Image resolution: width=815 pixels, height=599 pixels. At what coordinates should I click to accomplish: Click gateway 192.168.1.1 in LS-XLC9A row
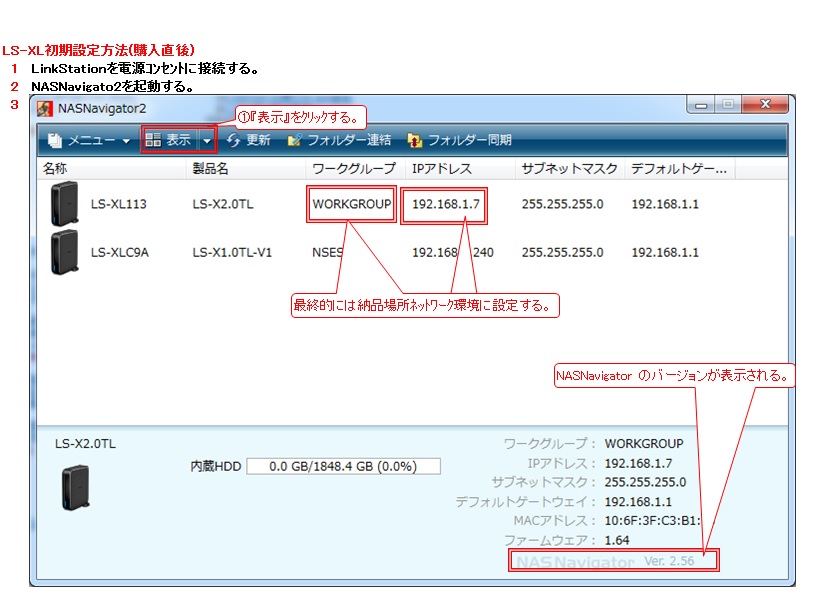click(x=665, y=253)
